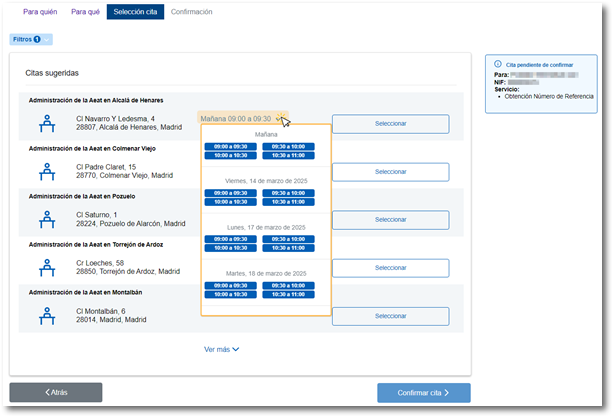
Task: Choose the 09:30 a 10:00 slot under Mañana
Action: [x=289, y=146]
